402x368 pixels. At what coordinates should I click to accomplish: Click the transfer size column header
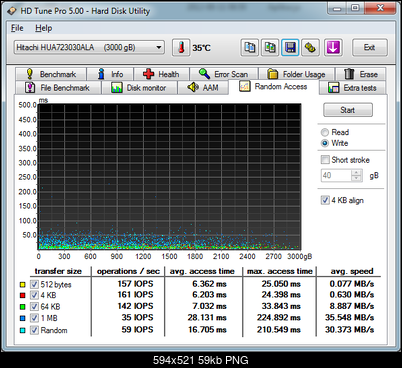coord(58,271)
